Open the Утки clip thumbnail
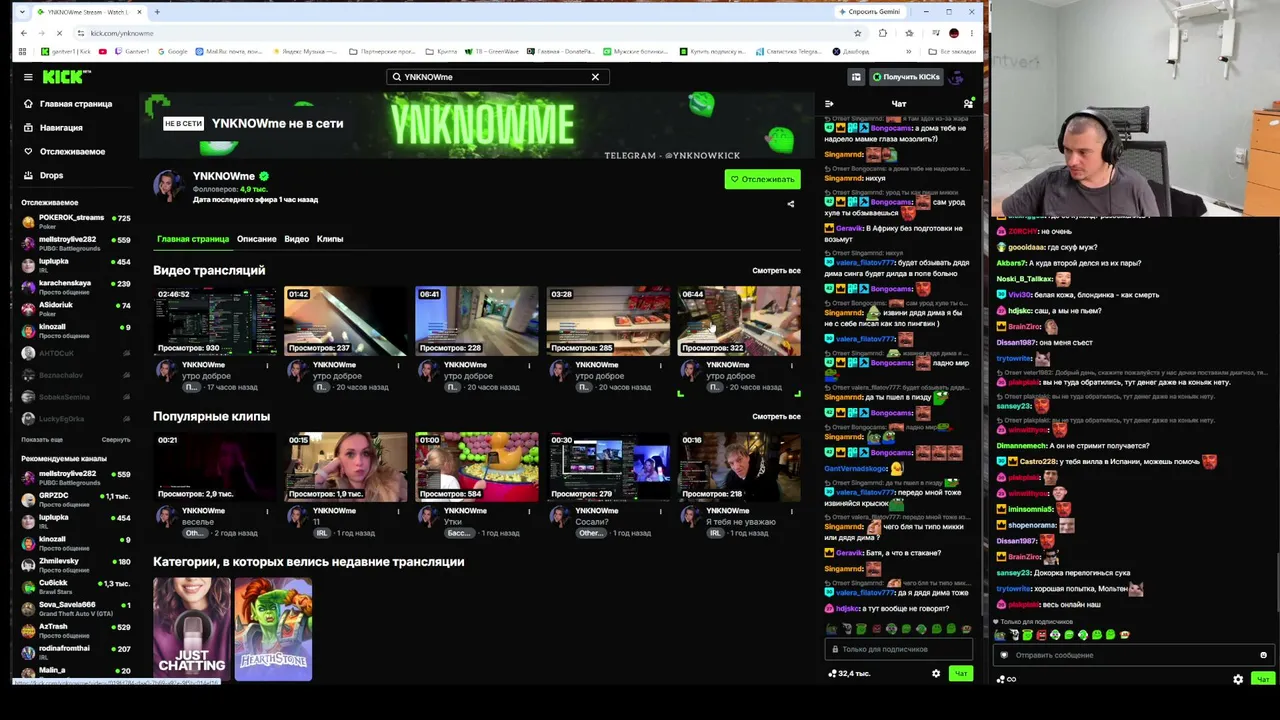This screenshot has width=1280, height=720. pyautogui.click(x=477, y=467)
